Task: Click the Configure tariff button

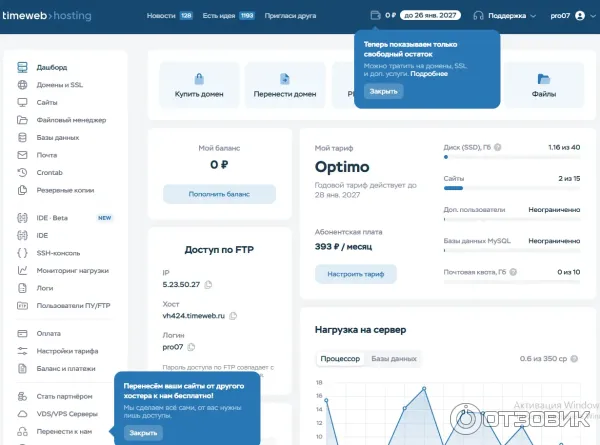Action: [355, 274]
